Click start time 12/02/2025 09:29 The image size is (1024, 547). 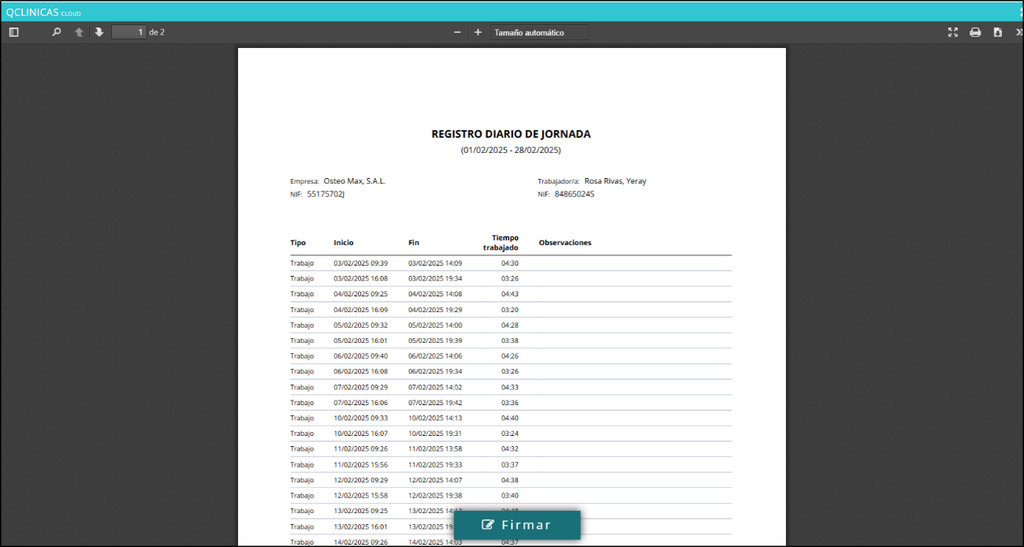360,480
